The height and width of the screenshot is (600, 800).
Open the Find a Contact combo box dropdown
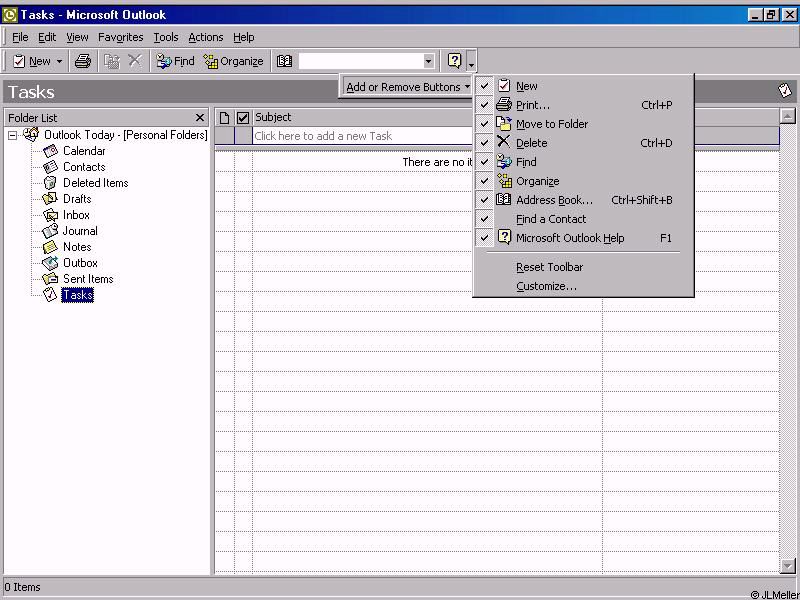(428, 62)
